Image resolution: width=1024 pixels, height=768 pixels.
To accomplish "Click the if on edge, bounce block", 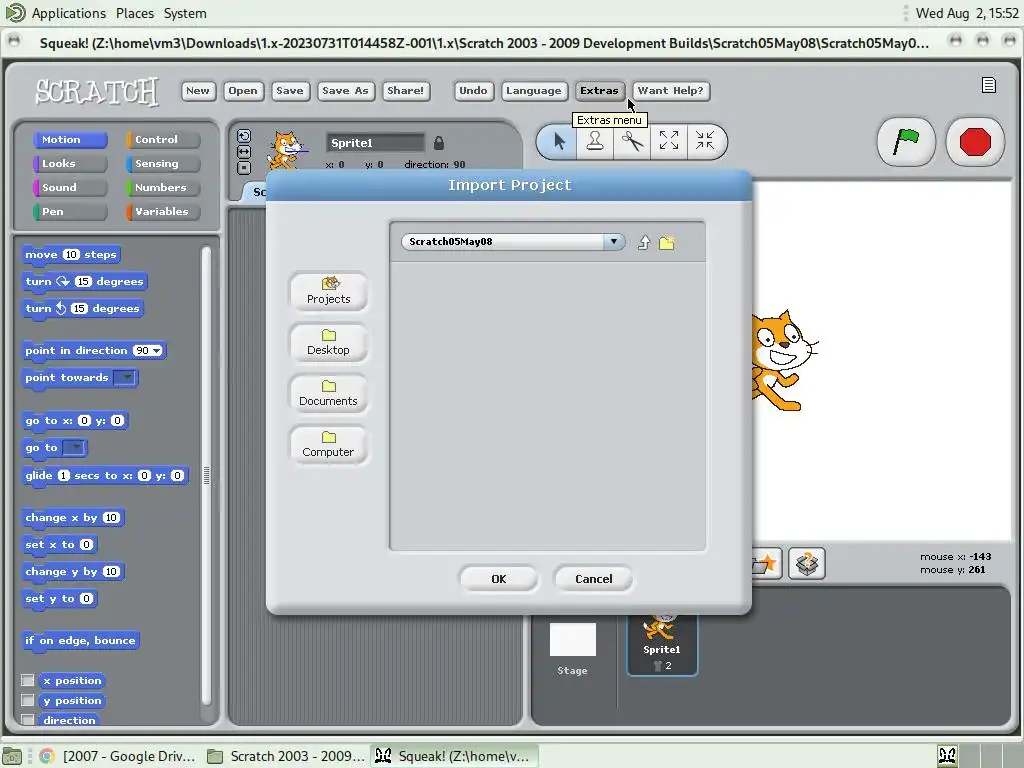I will coord(80,641).
